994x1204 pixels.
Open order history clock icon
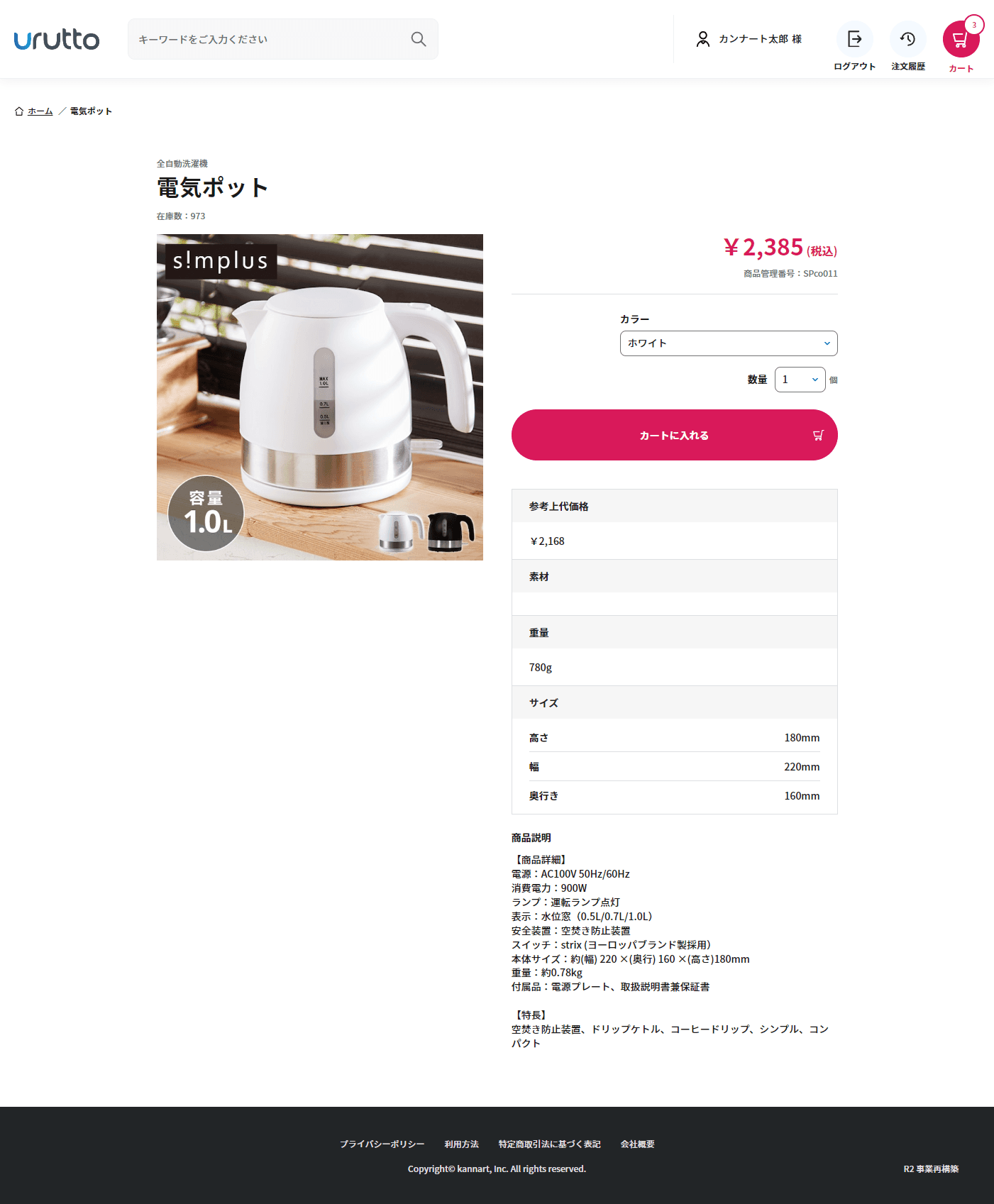point(907,39)
